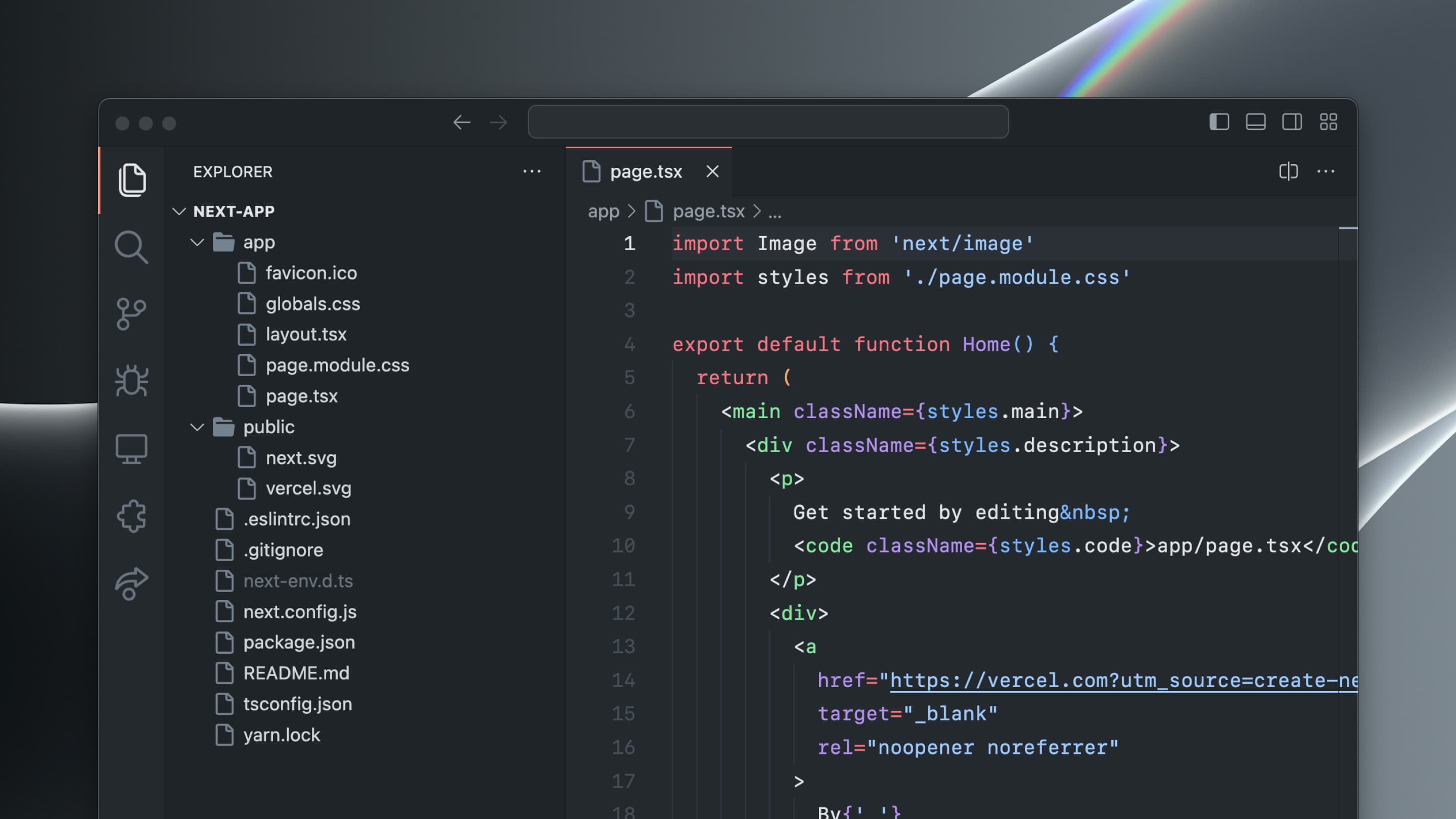The width and height of the screenshot is (1456, 819).
Task: Click the return keyword on line 5
Action: click(x=732, y=378)
